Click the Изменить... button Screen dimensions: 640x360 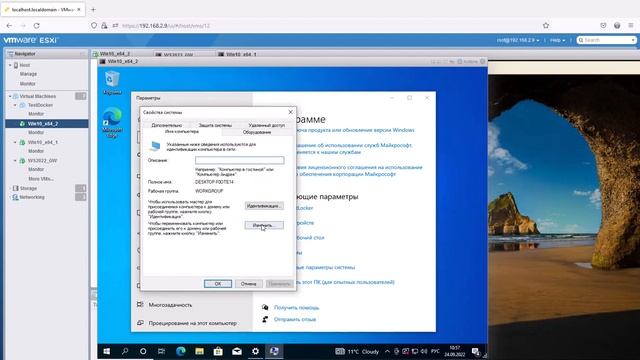(x=264, y=225)
